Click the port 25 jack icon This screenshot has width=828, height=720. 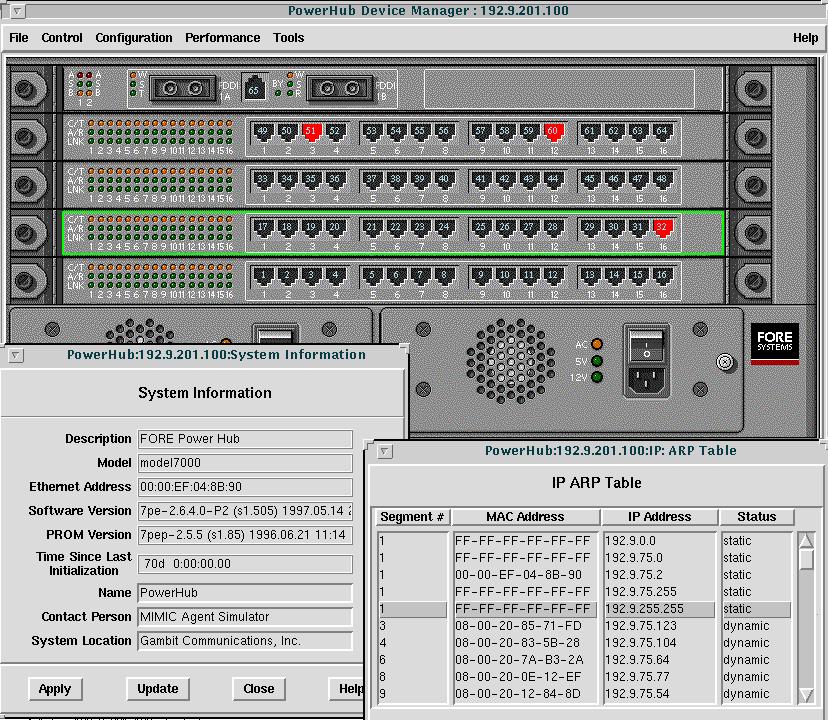tap(481, 228)
